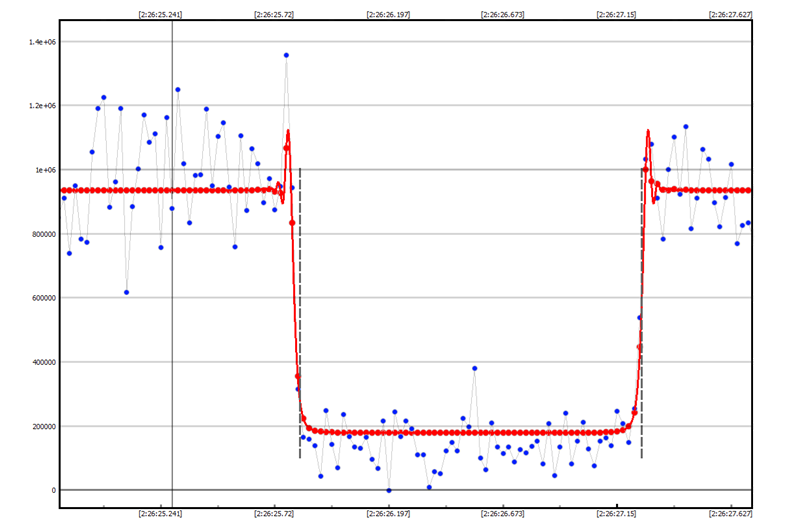The width and height of the screenshot is (796, 530).
Task: Click the top axis label [2:26:26.673]
Action: (503, 15)
